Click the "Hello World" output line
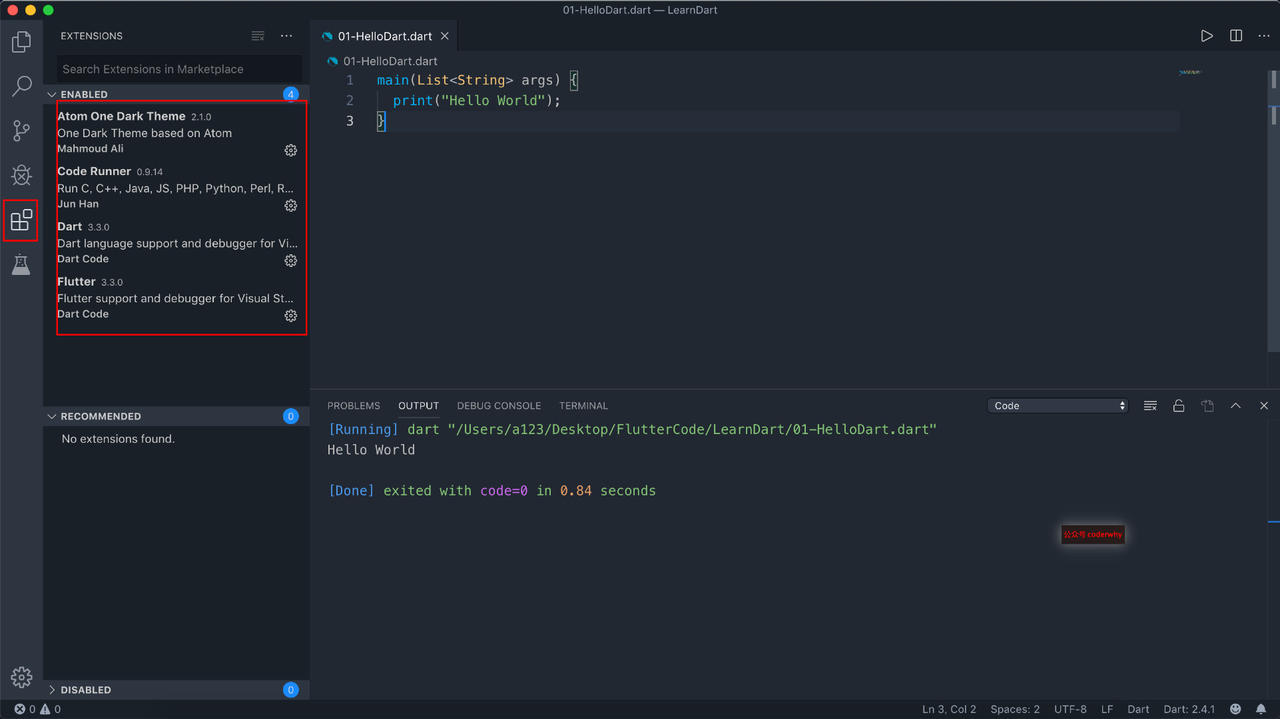 371,450
